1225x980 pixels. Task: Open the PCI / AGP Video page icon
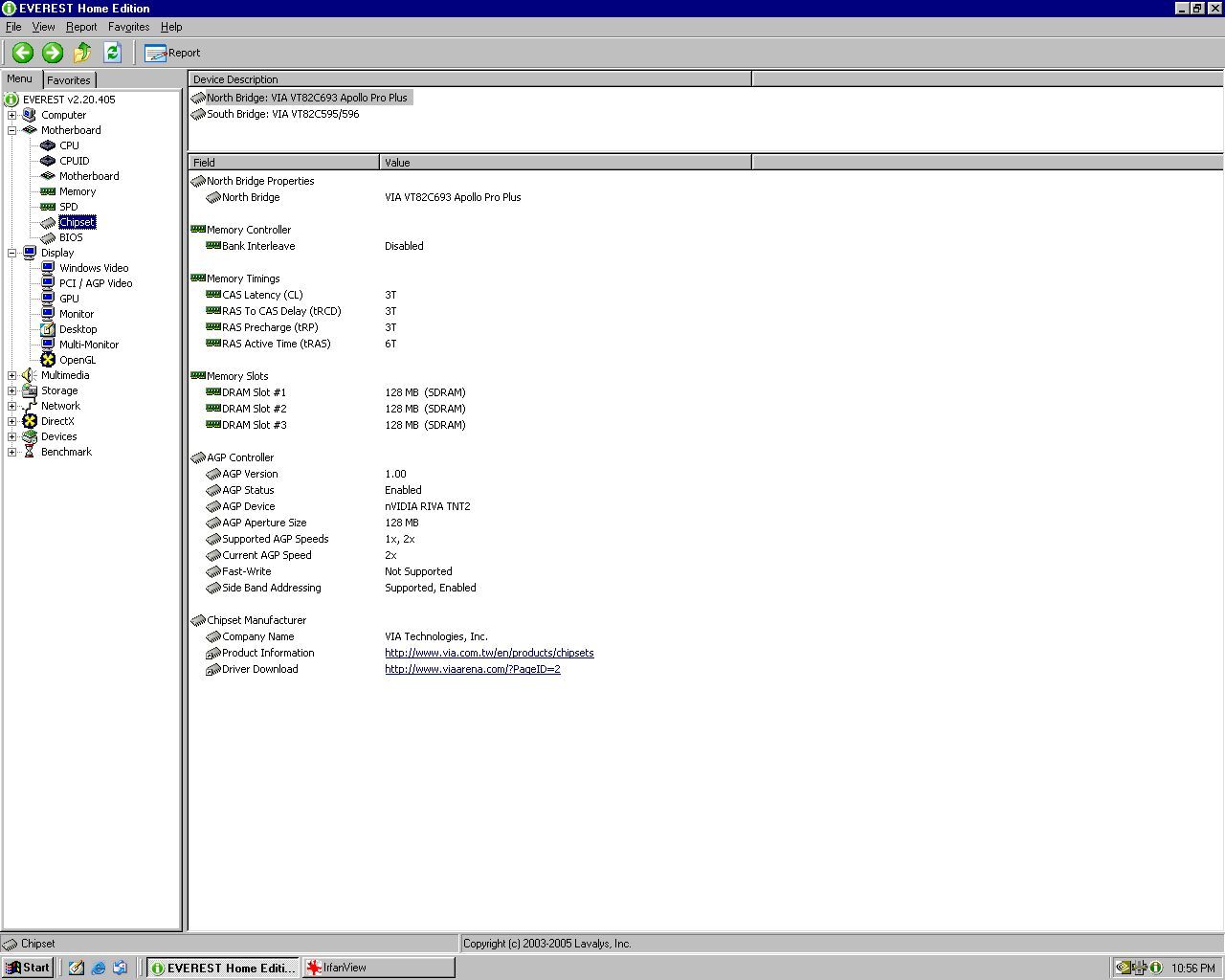[x=48, y=283]
